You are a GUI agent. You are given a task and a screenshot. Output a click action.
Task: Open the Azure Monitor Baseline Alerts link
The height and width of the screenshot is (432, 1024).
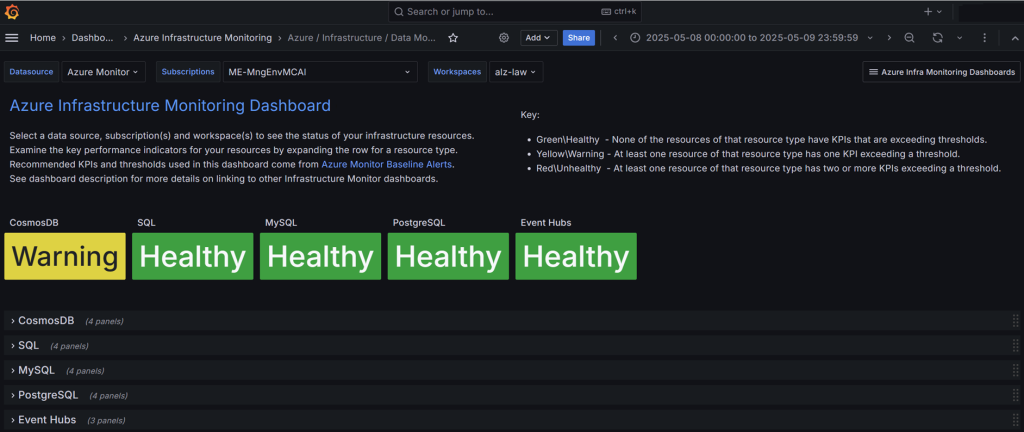[387, 164]
